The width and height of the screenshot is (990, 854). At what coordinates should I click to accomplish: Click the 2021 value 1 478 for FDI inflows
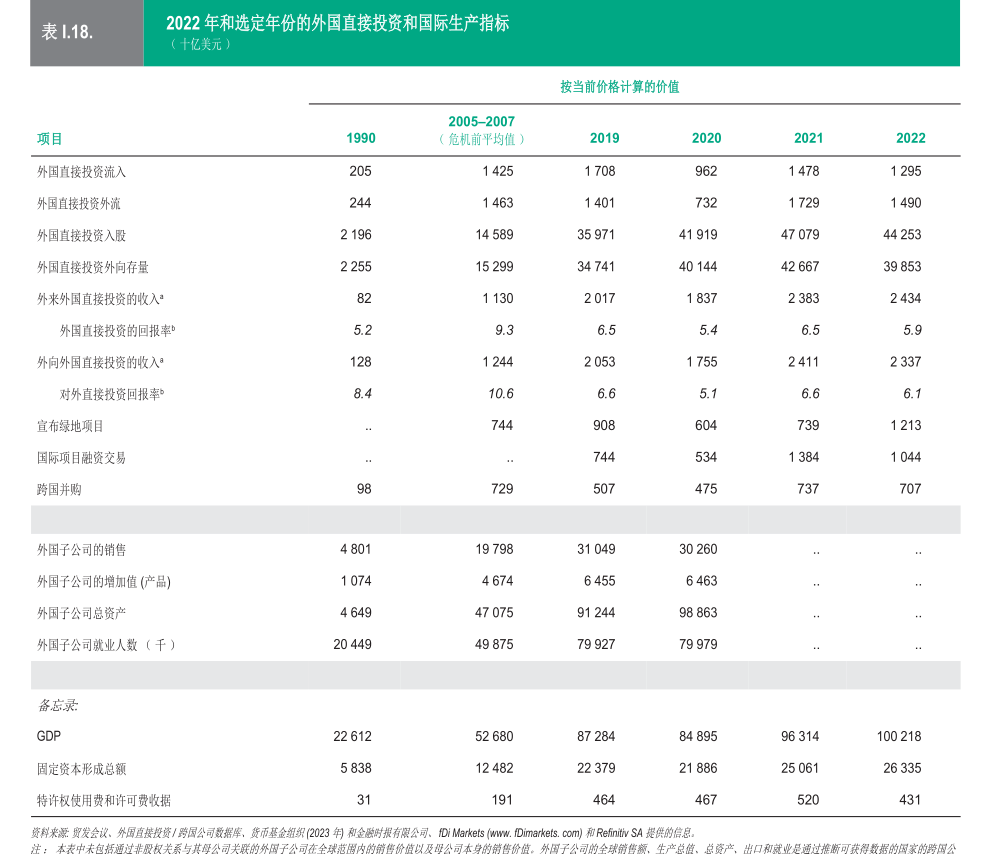(x=803, y=172)
